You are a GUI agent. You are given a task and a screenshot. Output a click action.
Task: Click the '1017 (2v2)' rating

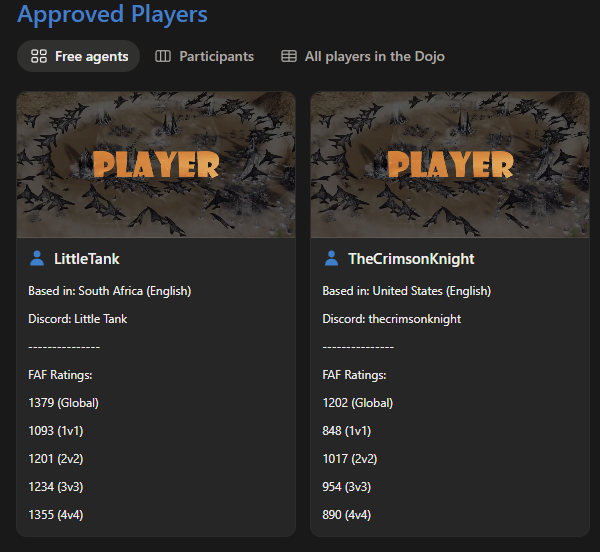pyautogui.click(x=350, y=459)
